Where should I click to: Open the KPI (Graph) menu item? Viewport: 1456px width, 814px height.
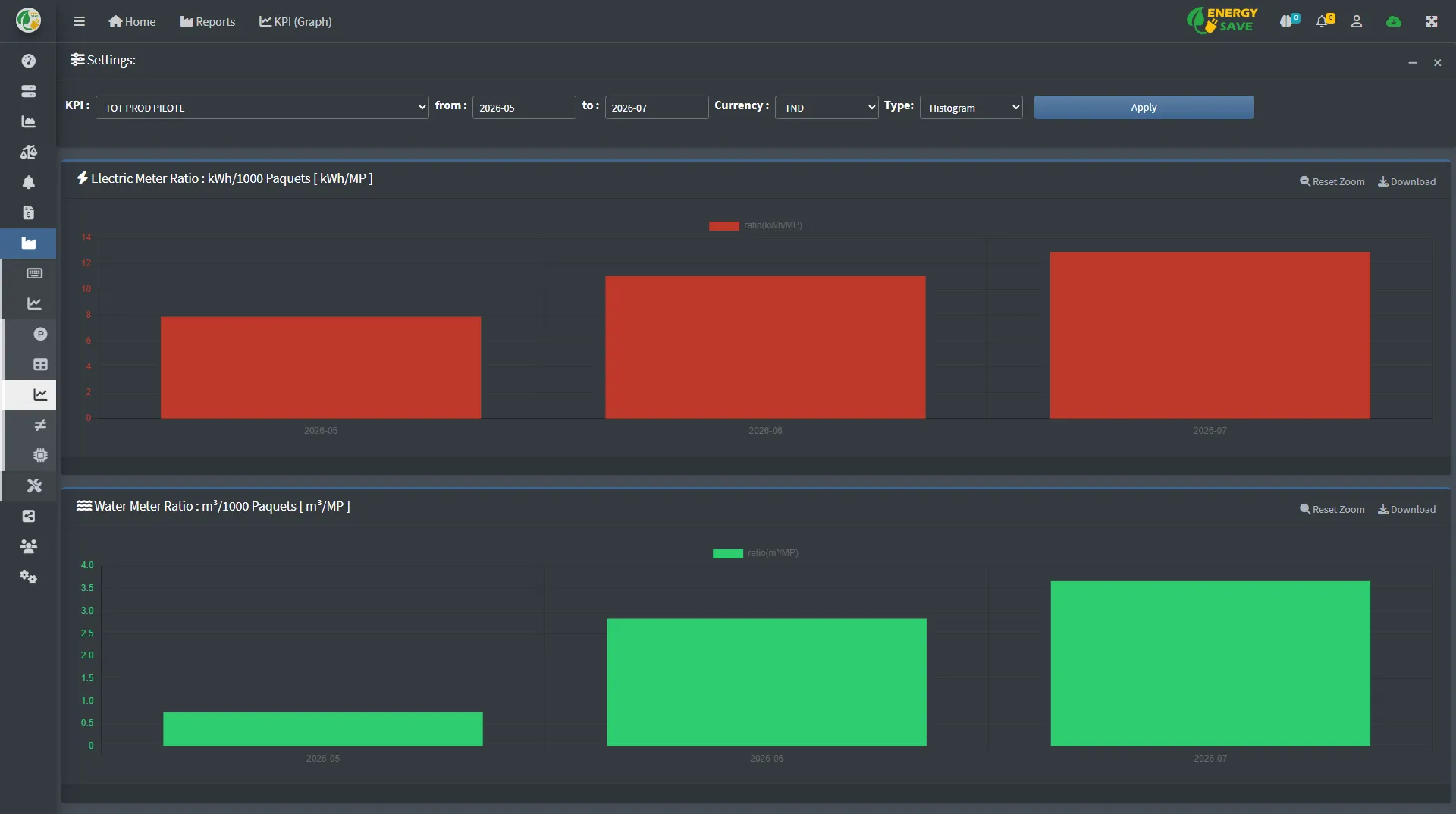click(296, 21)
